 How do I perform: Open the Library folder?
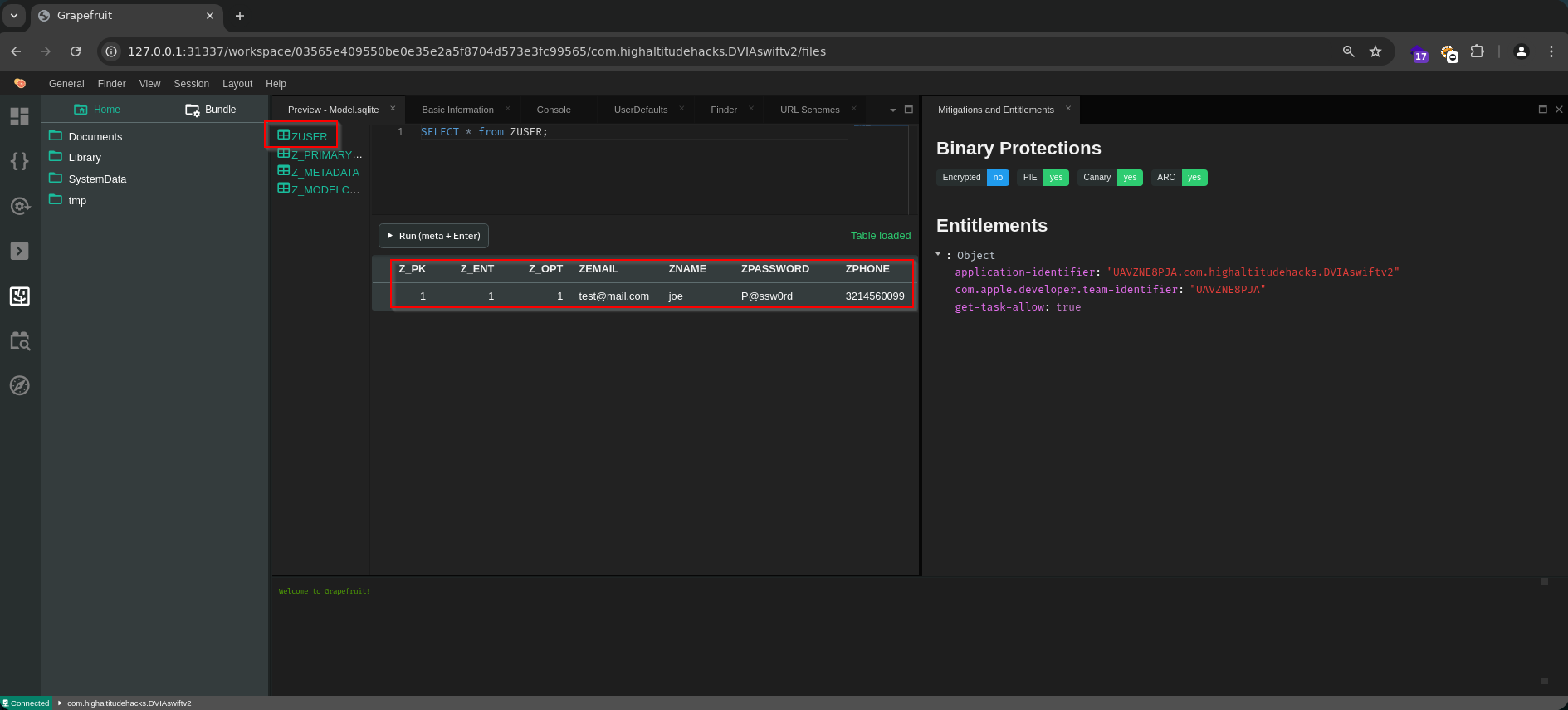[85, 157]
